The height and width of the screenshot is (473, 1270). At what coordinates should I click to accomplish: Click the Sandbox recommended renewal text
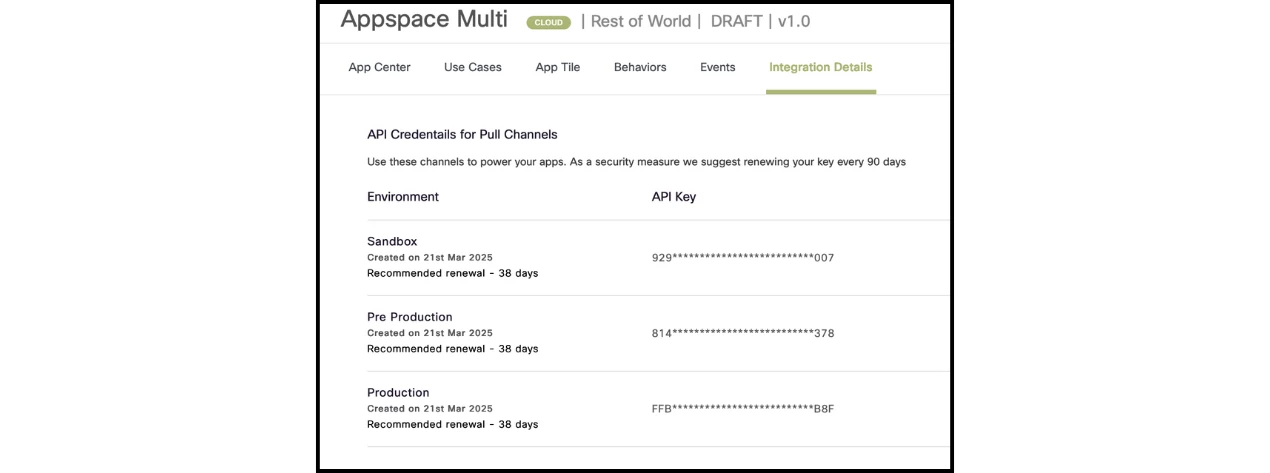452,273
